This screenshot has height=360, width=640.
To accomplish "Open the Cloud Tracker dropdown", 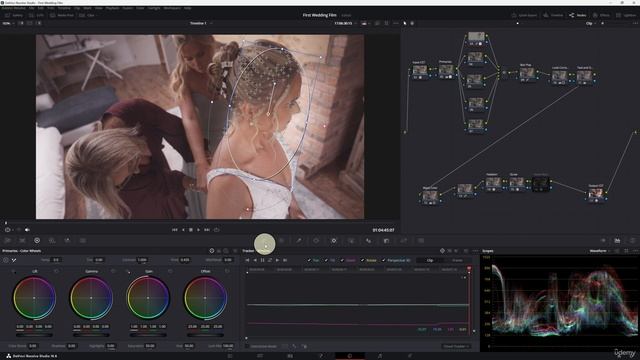I will click(456, 346).
